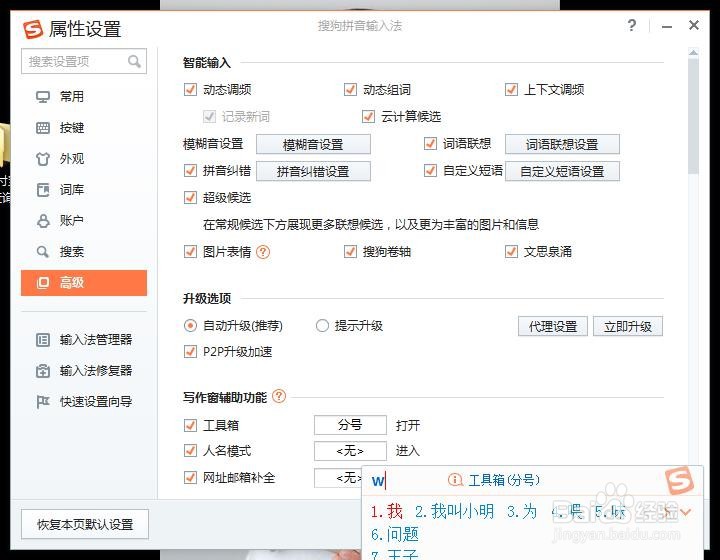
Task: Toggle 拼音纠错 checkbox
Action: 190,171
